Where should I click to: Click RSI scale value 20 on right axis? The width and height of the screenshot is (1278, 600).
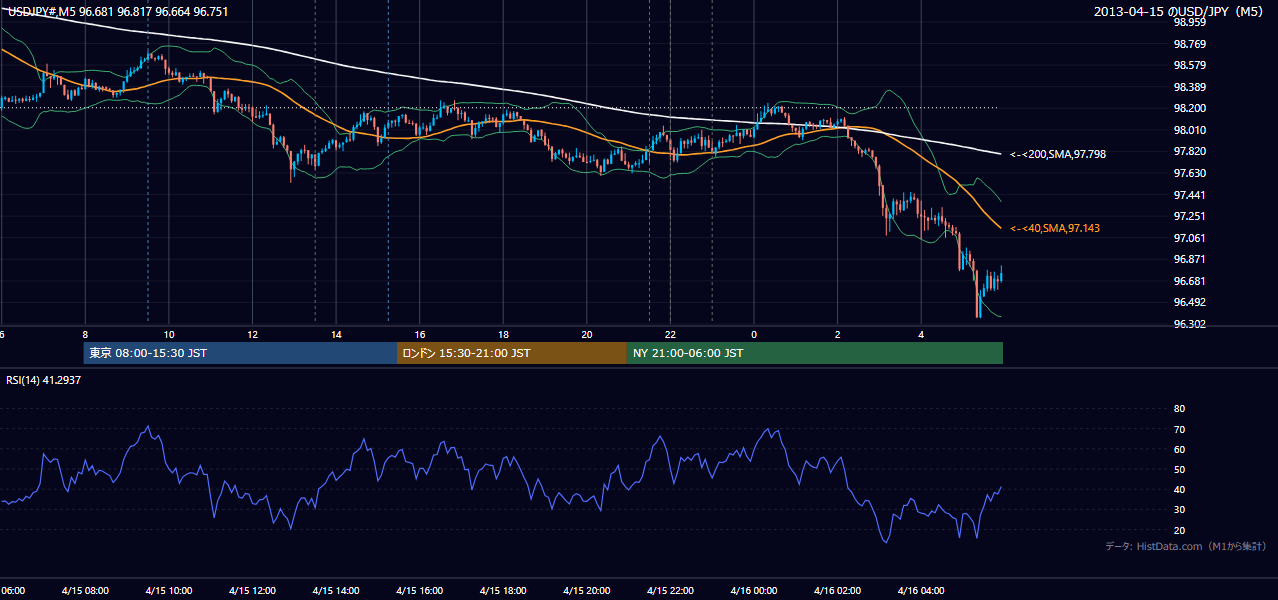[x=1179, y=530]
